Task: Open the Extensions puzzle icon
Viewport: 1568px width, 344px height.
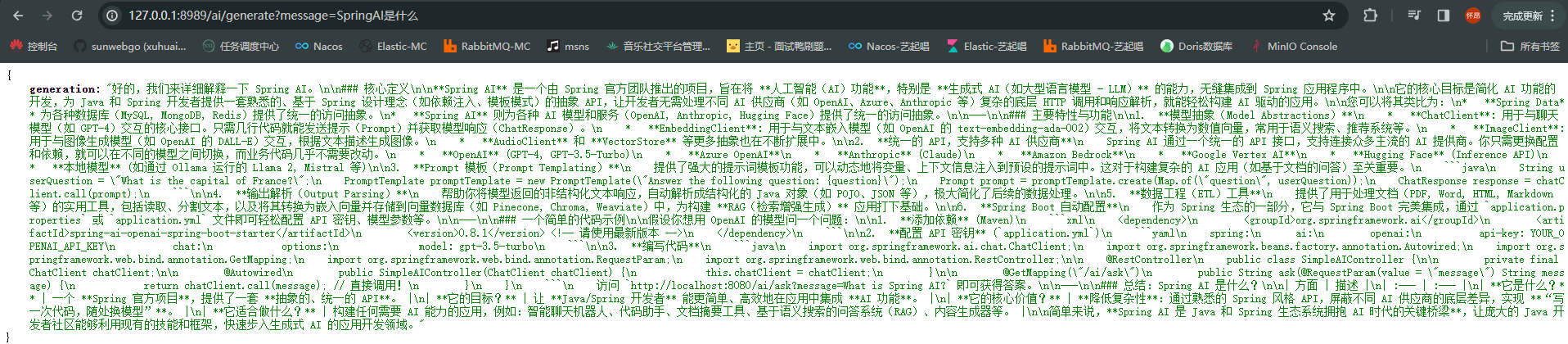Action: (x=1370, y=16)
